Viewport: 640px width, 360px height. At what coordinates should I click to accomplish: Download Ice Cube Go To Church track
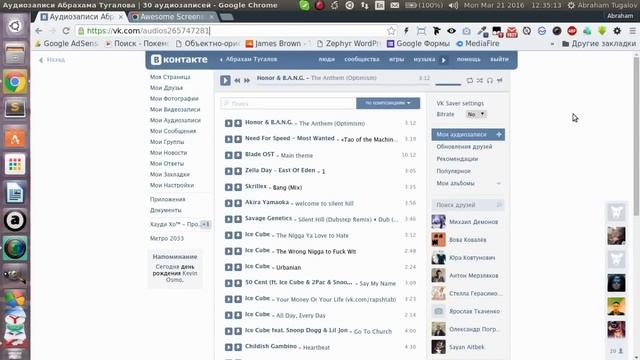pos(238,331)
